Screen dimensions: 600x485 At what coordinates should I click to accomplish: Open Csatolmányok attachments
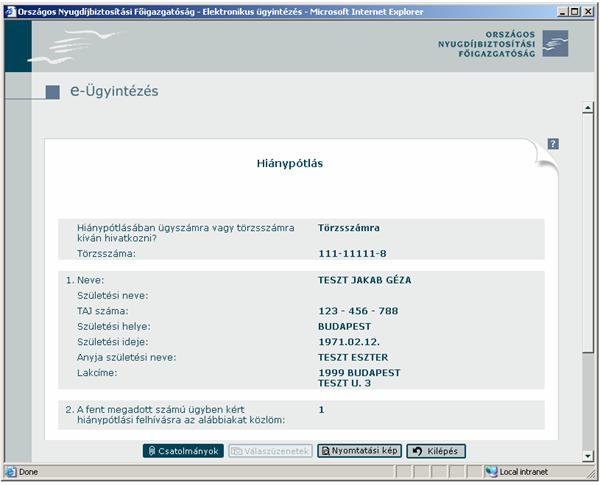pyautogui.click(x=183, y=451)
